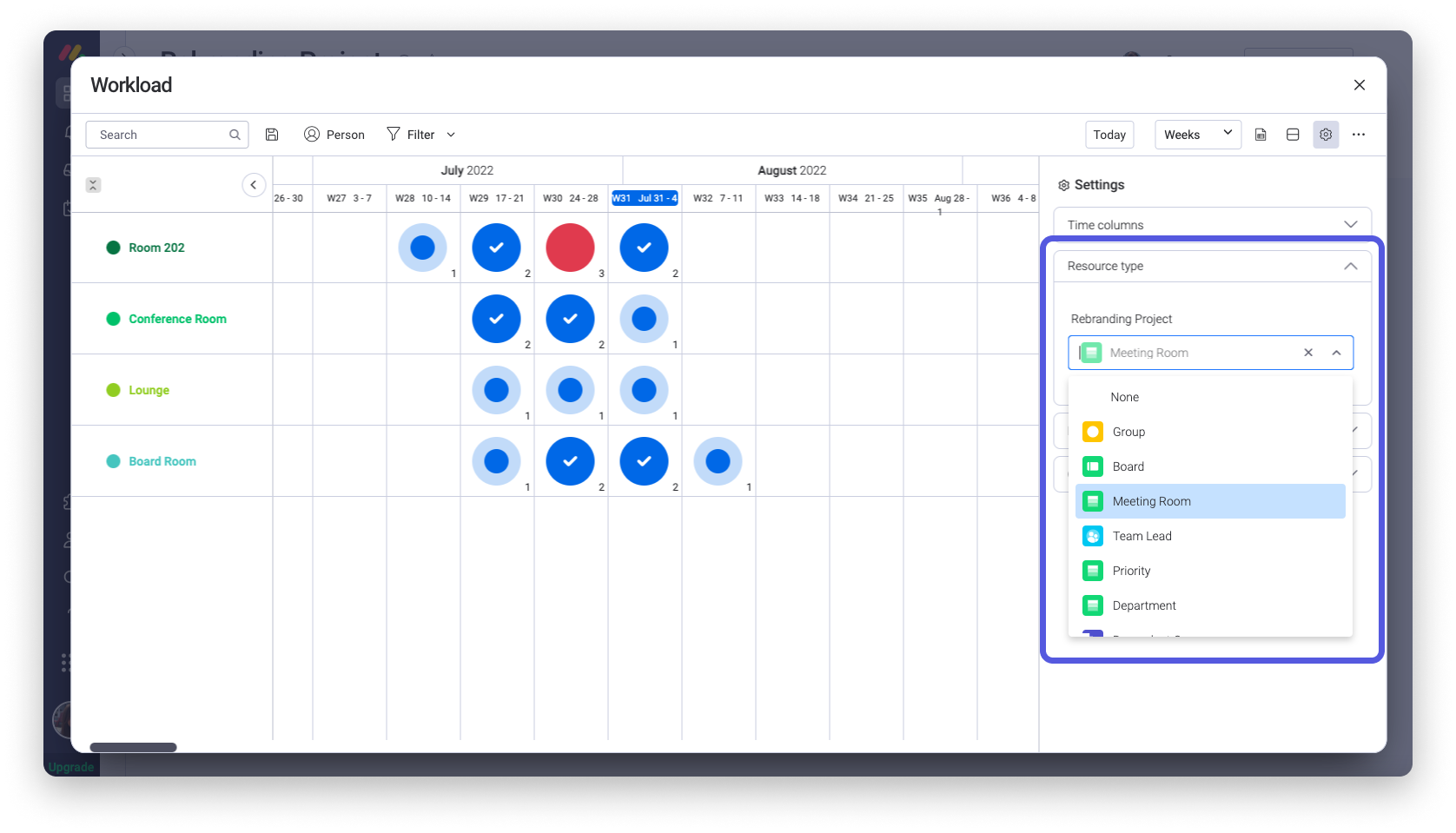Click Room 202 workload bubble in week W28
The width and height of the screenshot is (1456, 833).
pos(422,248)
